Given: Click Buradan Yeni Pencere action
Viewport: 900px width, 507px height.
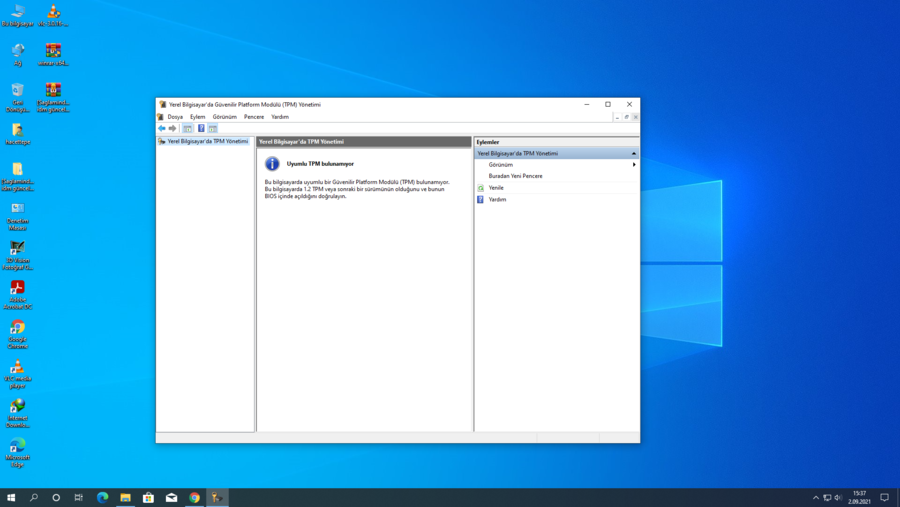Looking at the screenshot, I should tap(515, 176).
